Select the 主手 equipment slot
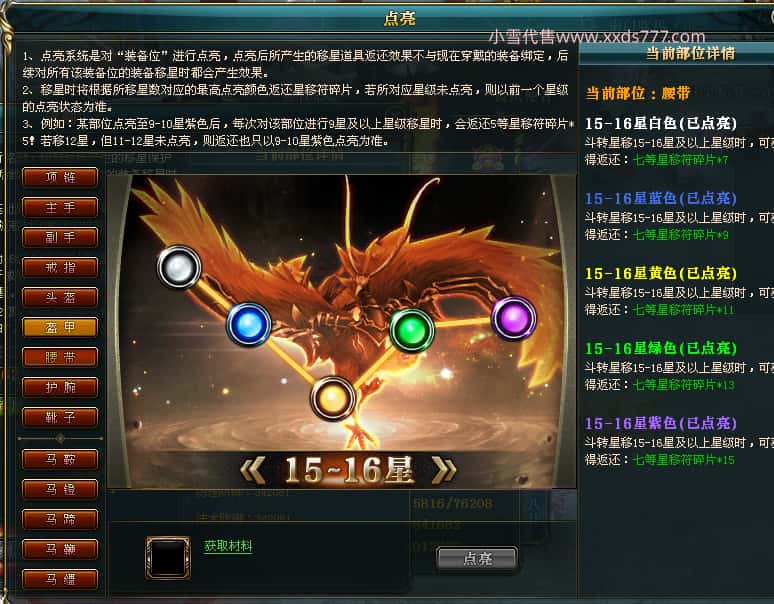Screen dimensions: 774x604 pyautogui.click(x=60, y=207)
